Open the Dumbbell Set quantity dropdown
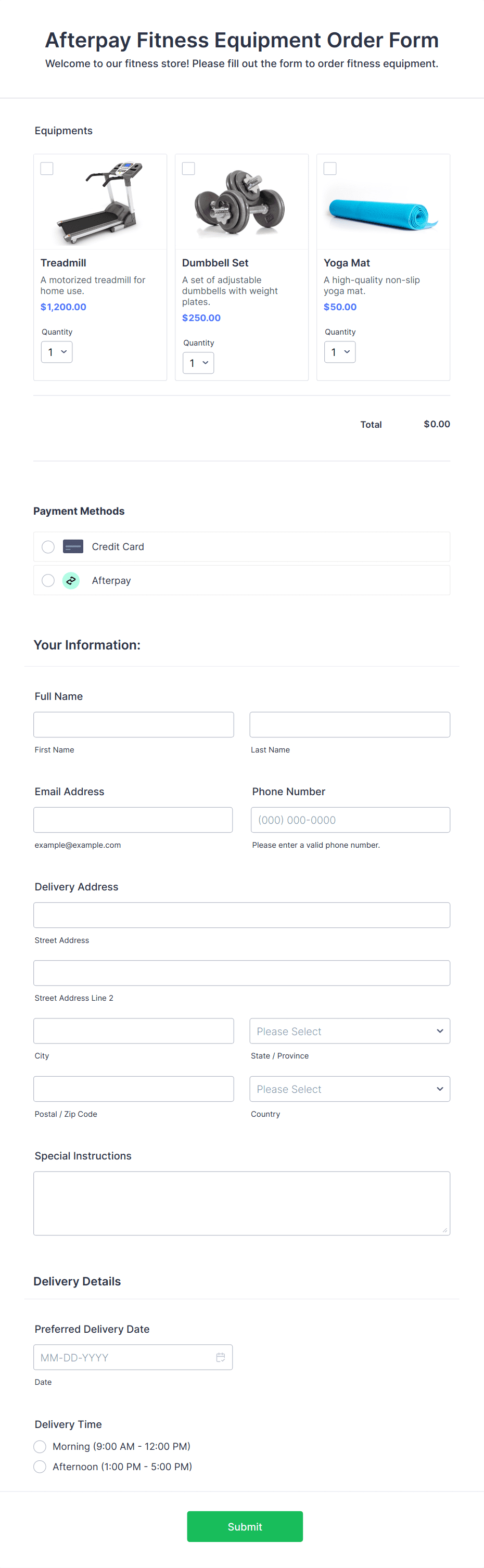 pos(198,363)
